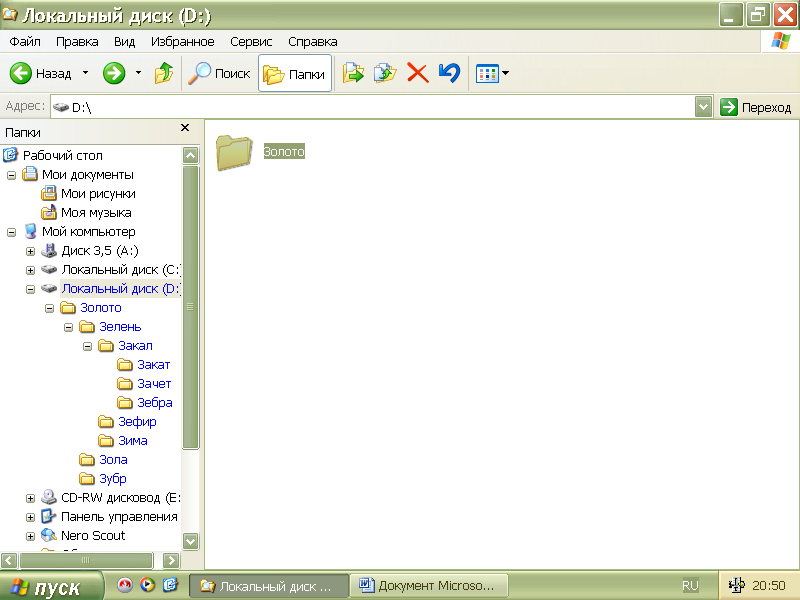Click the horizontal scroll-left arrow
800x600 pixels.
click(9, 561)
